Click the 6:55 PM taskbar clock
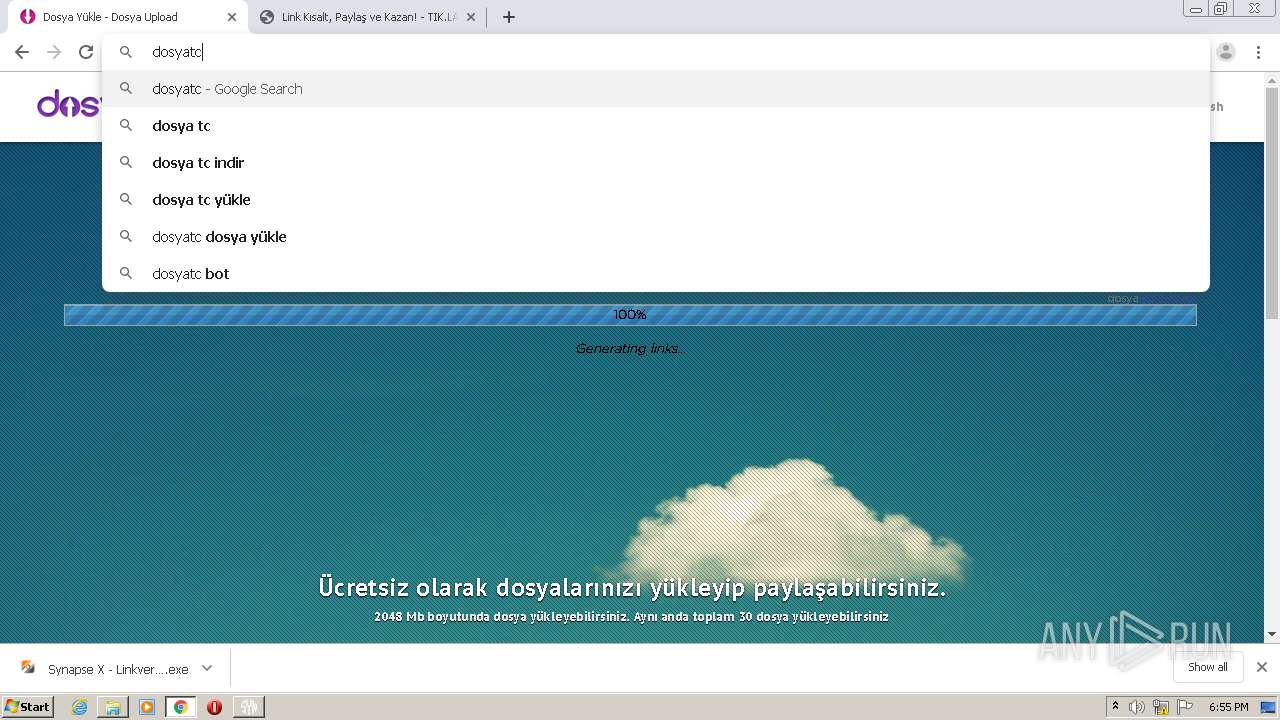Image resolution: width=1280 pixels, height=720 pixels. 1228,707
